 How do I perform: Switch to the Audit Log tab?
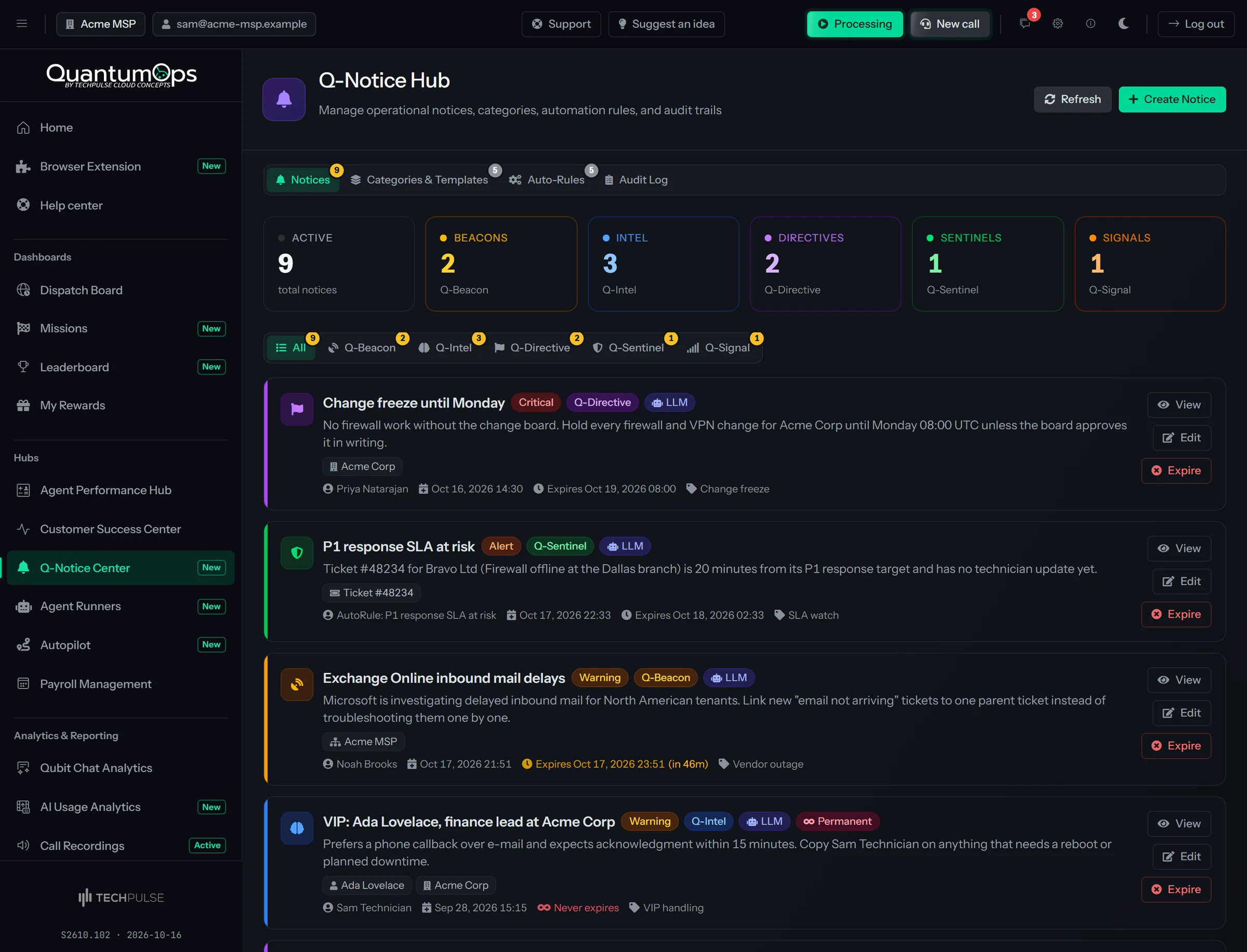pos(636,180)
